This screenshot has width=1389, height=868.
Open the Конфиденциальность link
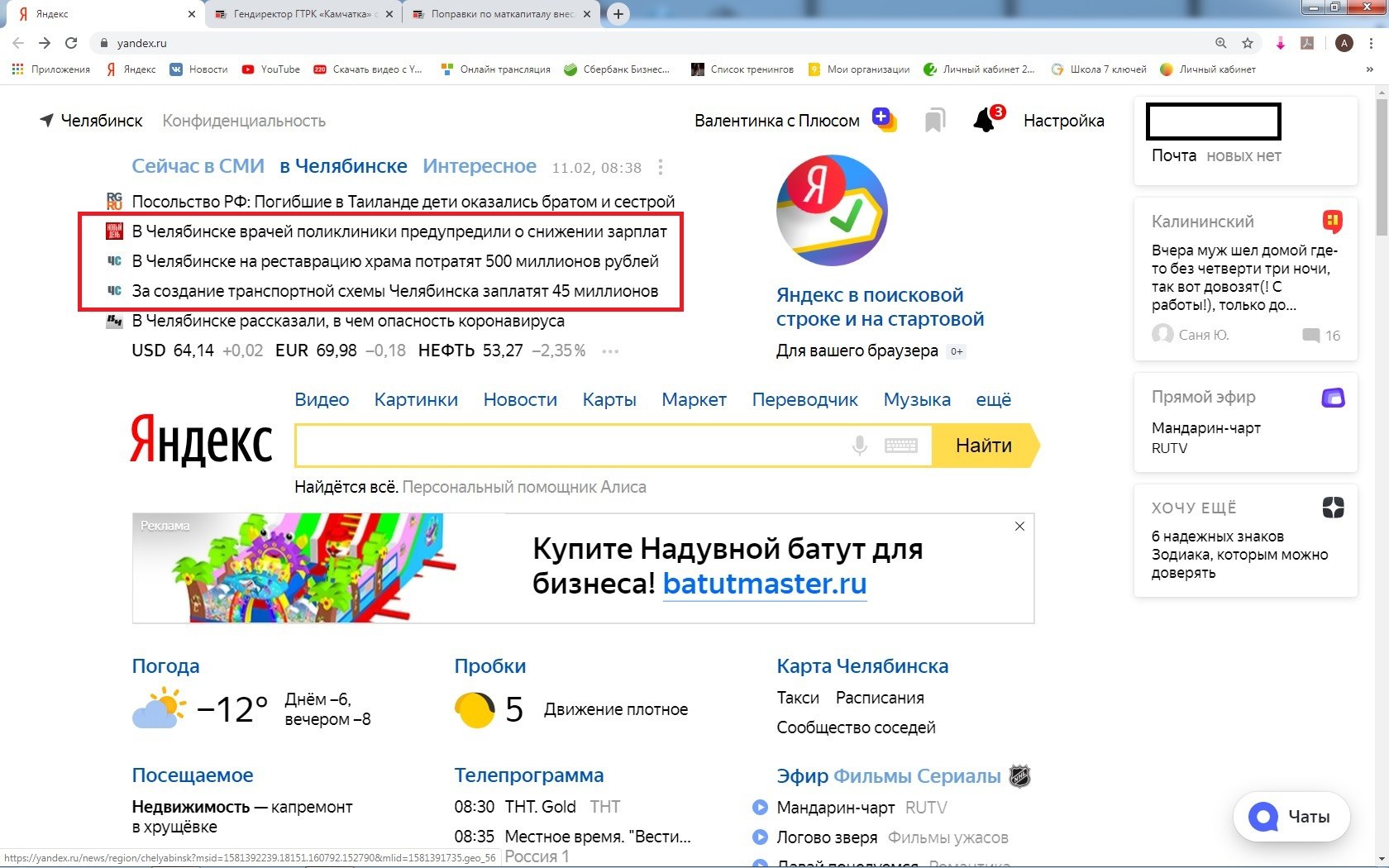(x=244, y=121)
